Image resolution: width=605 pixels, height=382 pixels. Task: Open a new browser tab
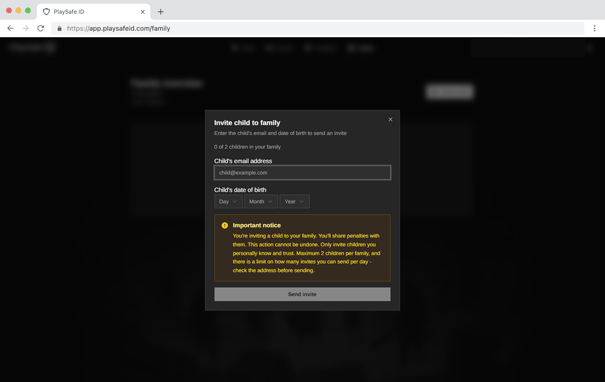(161, 12)
